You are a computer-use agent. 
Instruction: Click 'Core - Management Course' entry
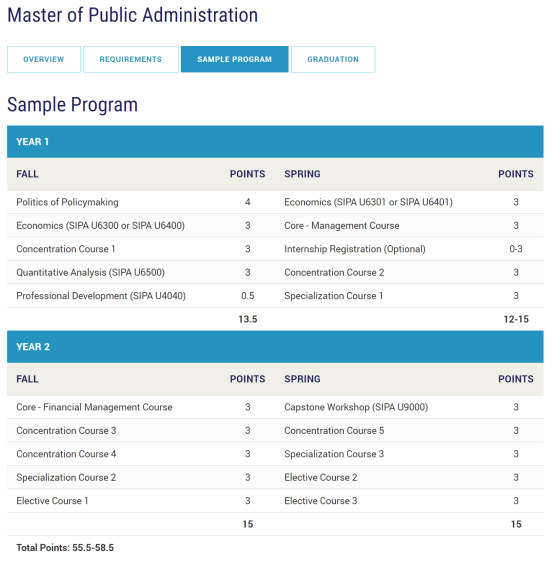342,226
